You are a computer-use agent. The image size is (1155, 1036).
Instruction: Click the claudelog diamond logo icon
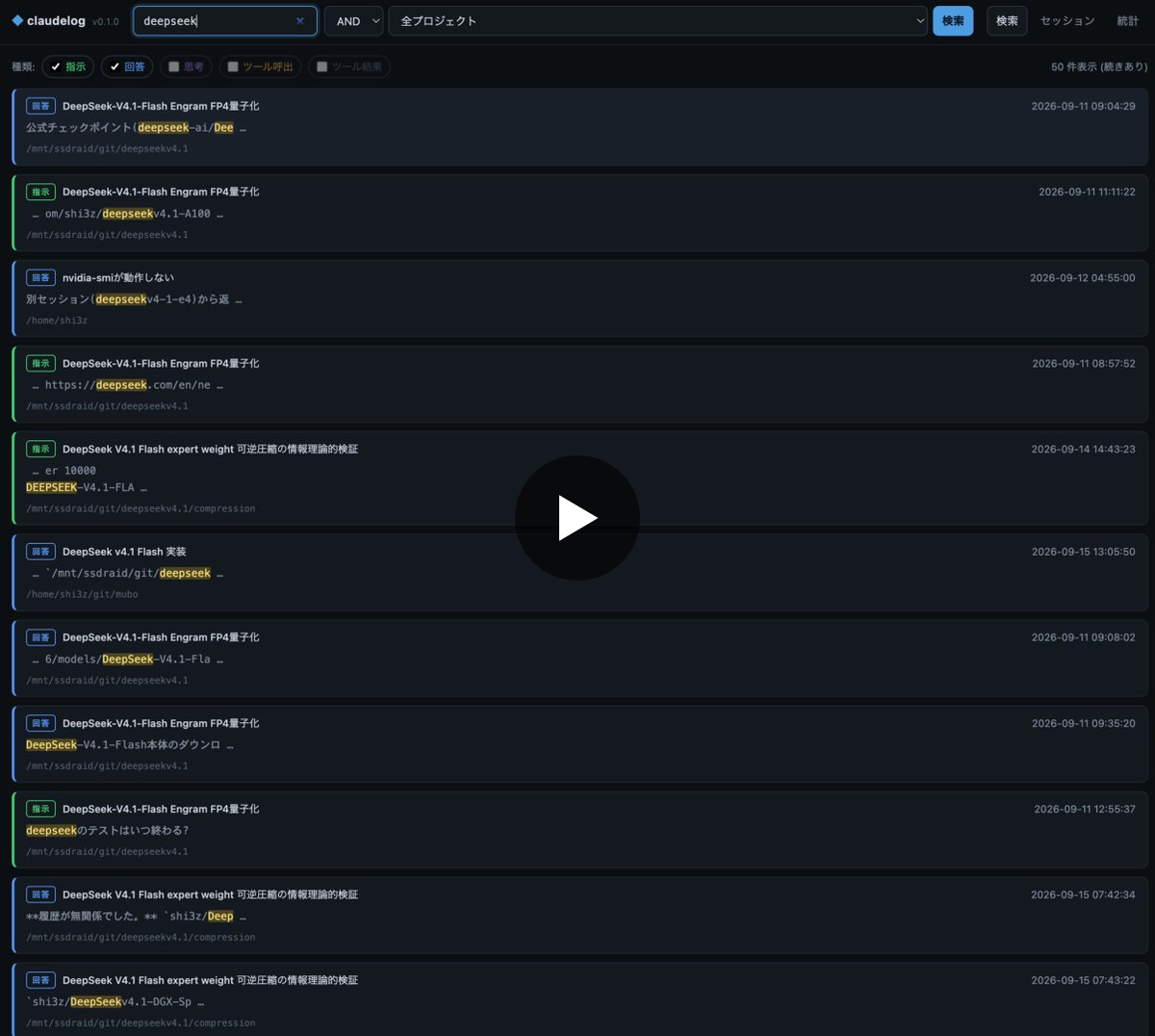[17, 20]
